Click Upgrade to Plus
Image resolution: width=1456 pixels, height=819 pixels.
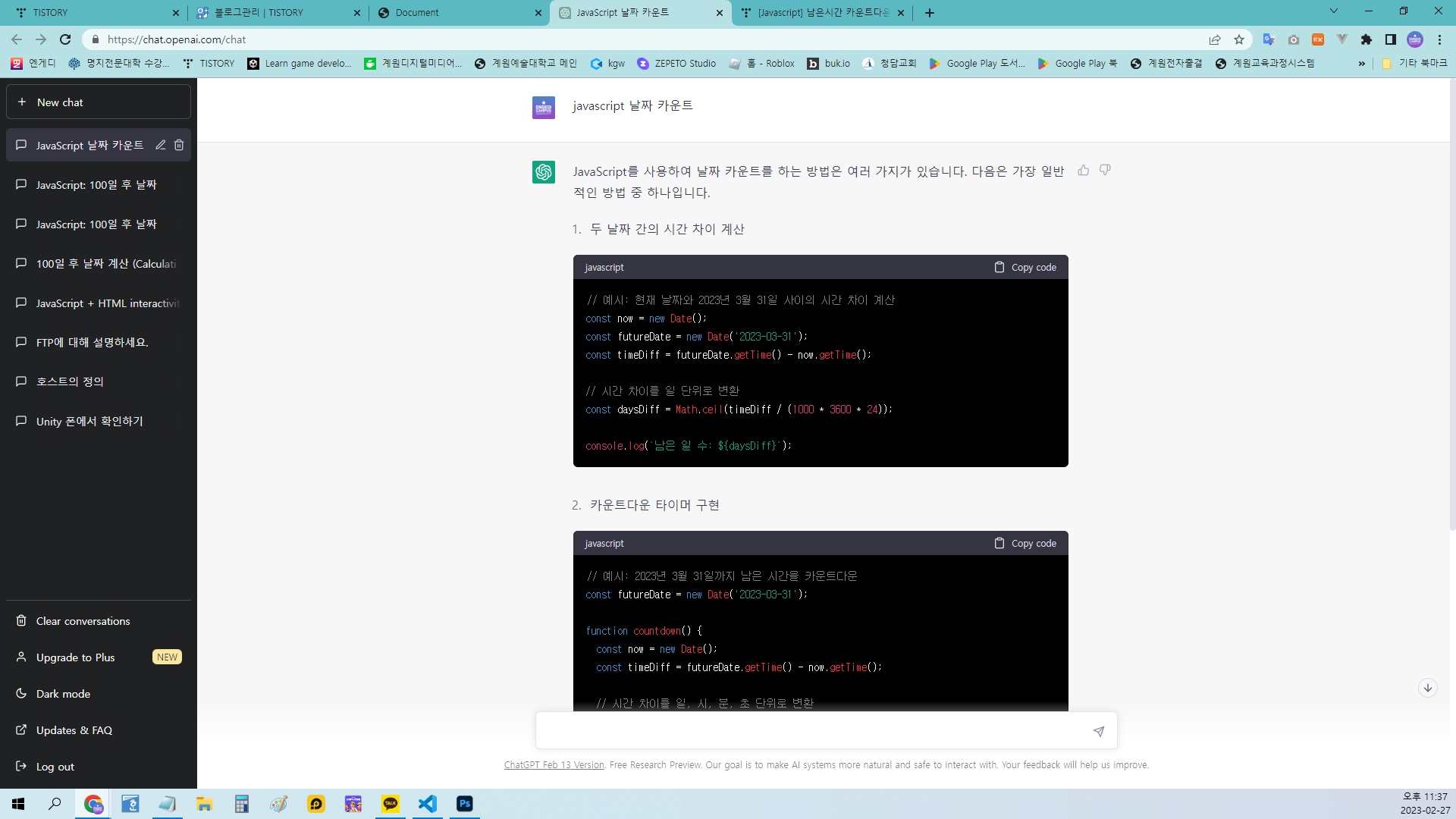tap(99, 657)
